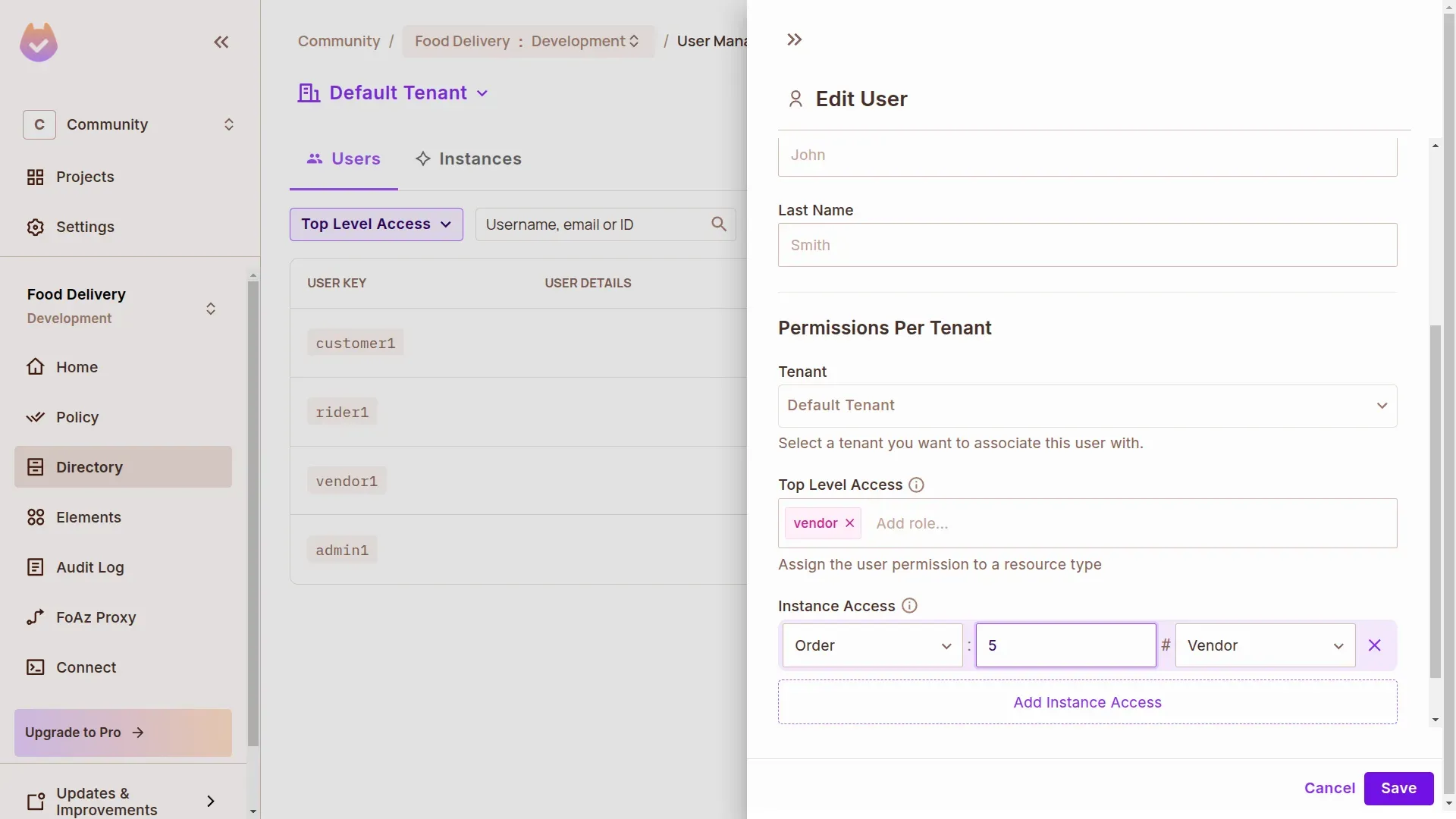Open the Audit Log page
This screenshot has width=1456, height=819.
click(x=89, y=567)
